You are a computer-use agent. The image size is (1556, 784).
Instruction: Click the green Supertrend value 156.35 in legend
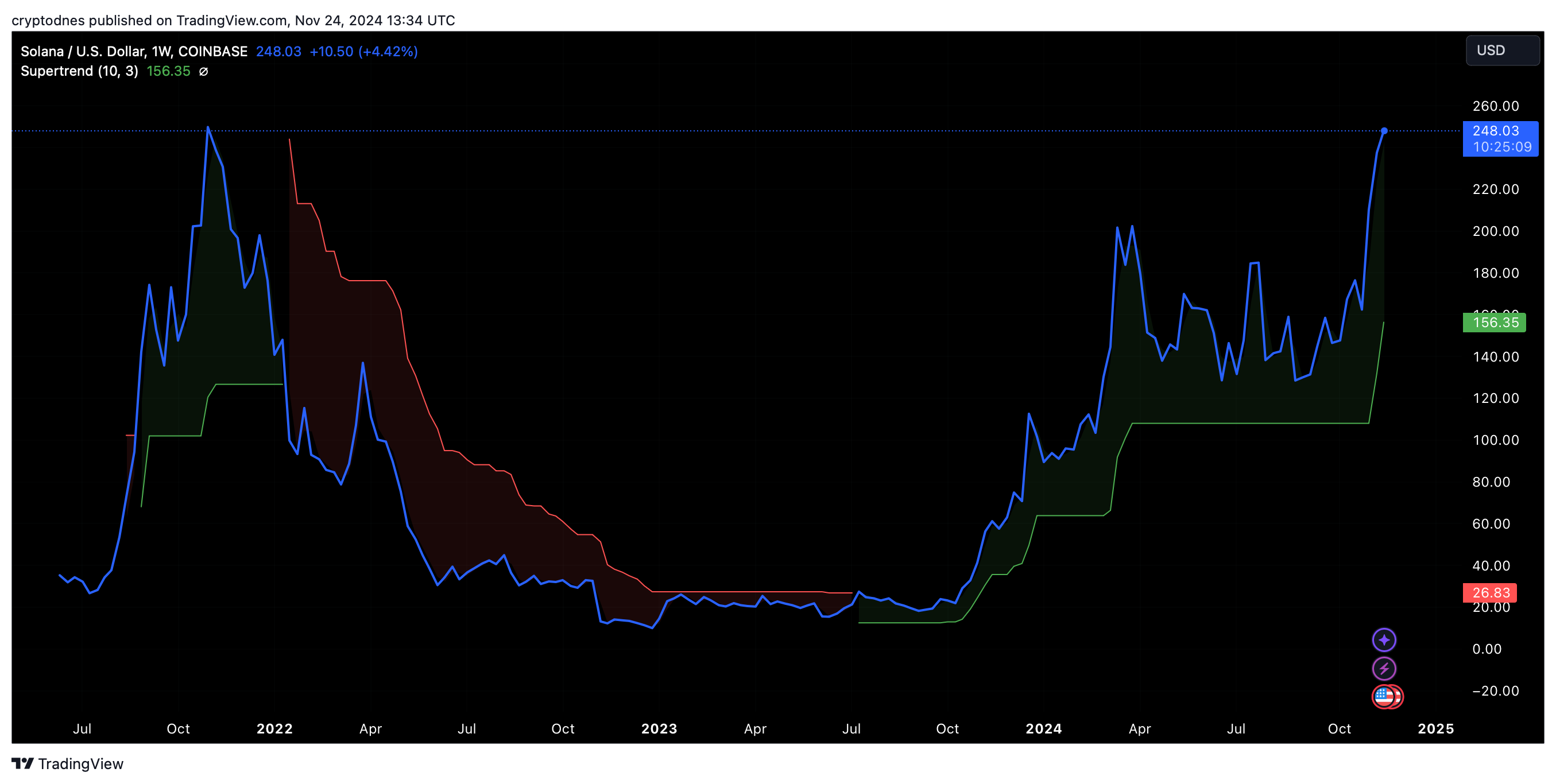168,71
